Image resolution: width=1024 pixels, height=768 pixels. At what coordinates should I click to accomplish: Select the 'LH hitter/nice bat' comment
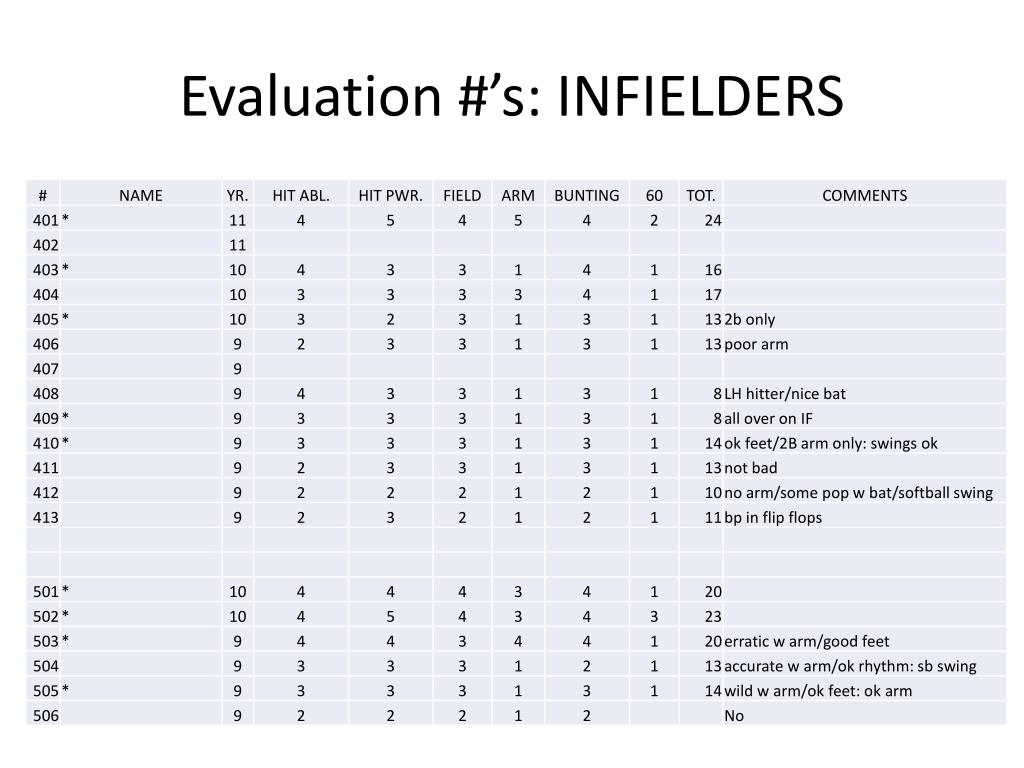click(785, 394)
